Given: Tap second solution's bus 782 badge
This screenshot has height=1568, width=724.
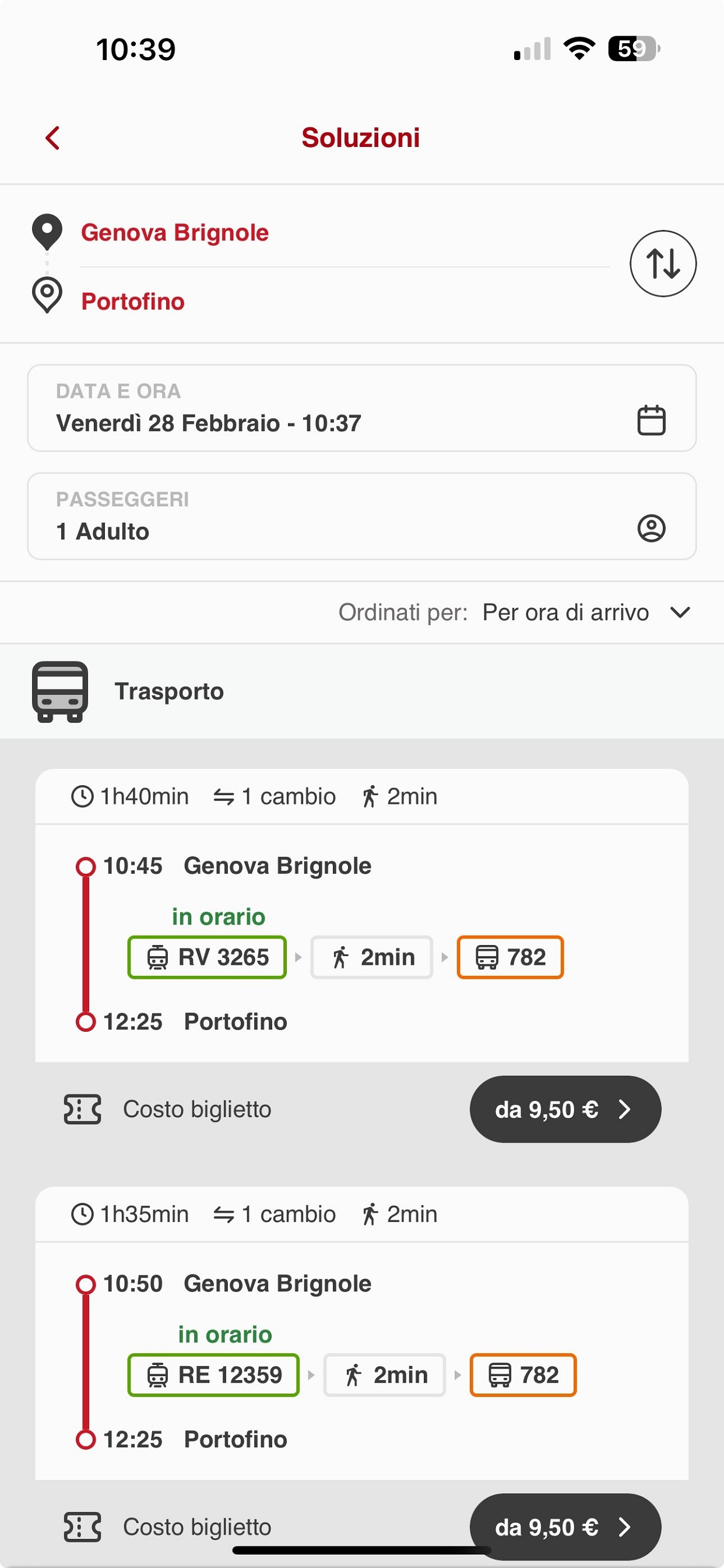Looking at the screenshot, I should click(x=522, y=1374).
